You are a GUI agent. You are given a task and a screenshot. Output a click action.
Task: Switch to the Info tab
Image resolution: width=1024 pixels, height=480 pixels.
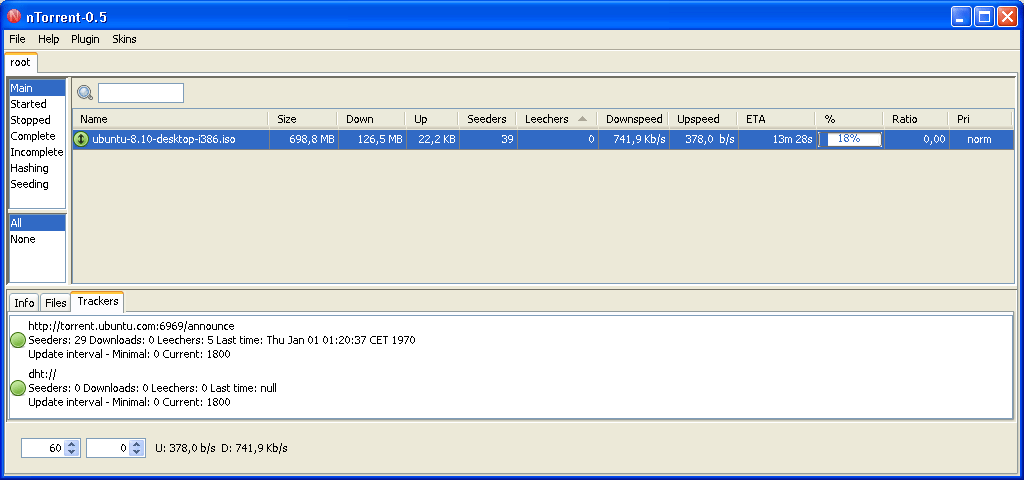(x=24, y=303)
